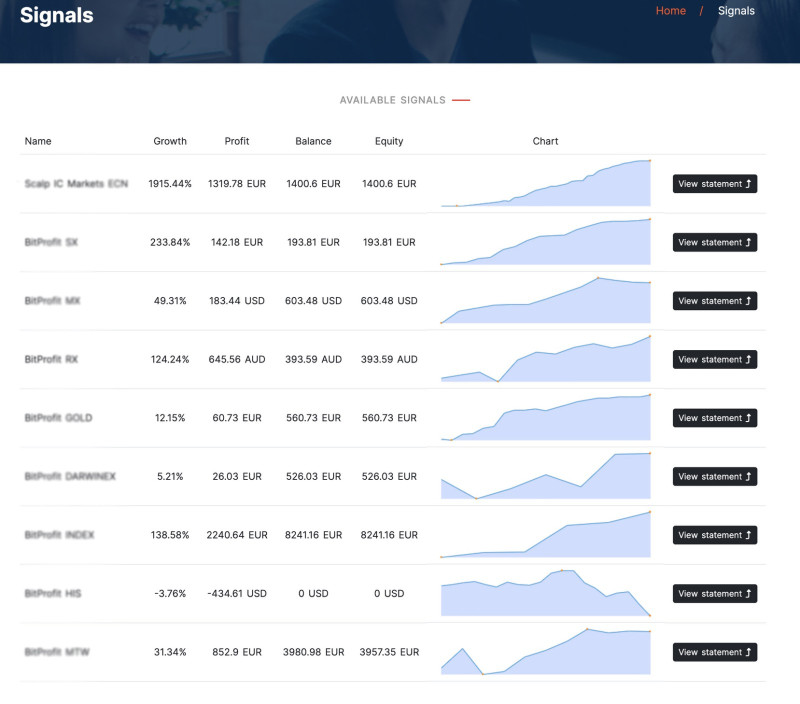Image resolution: width=800 pixels, height=704 pixels.
Task: Click View statement for BitProfit MTW
Action: (x=714, y=652)
